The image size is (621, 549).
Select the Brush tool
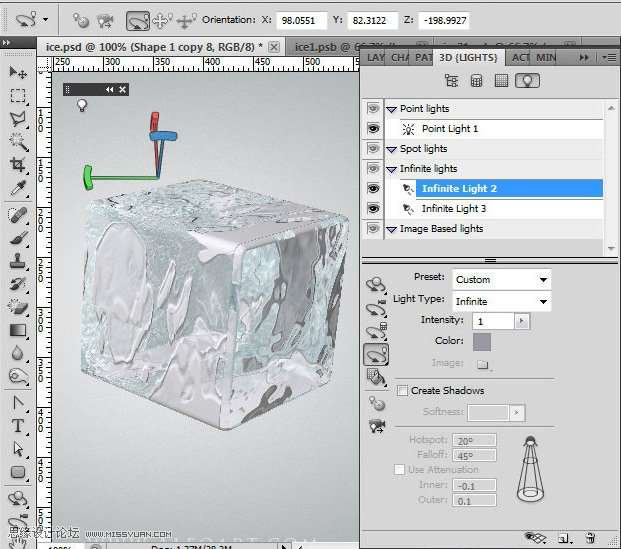coord(18,238)
